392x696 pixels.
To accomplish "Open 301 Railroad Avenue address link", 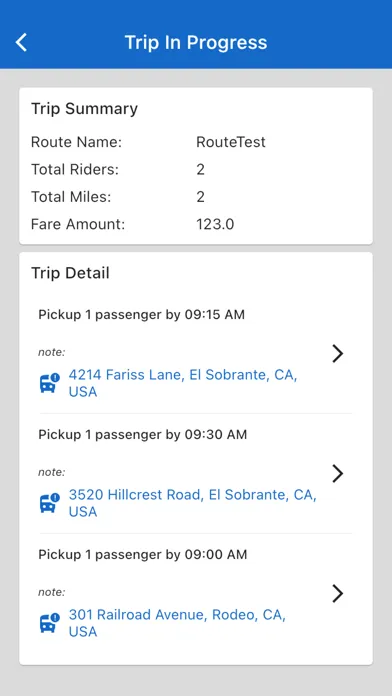I will (x=177, y=623).
